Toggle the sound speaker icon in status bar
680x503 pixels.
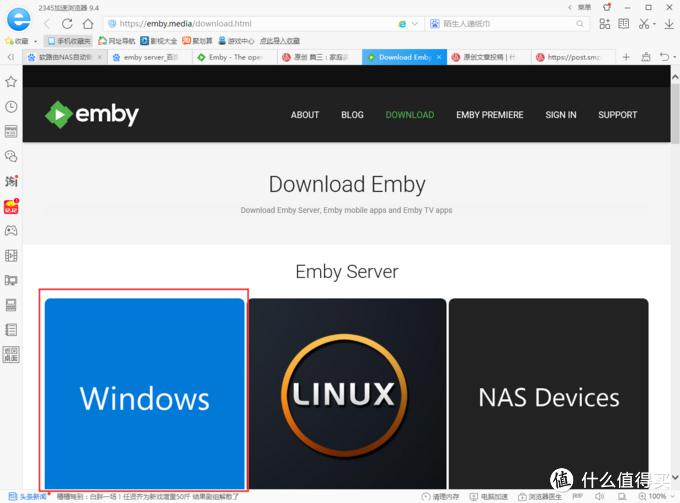point(600,496)
